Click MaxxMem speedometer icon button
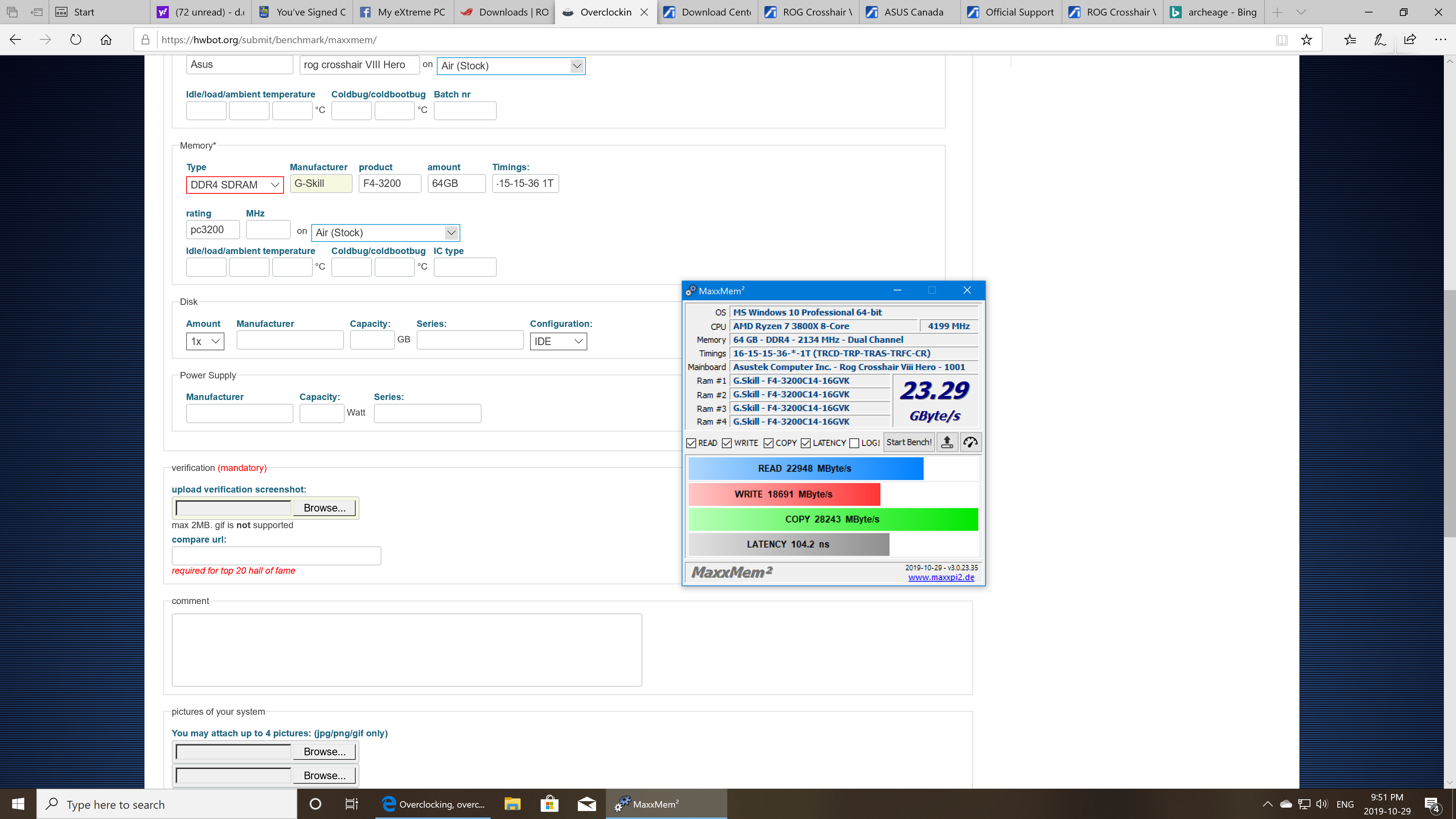Image resolution: width=1456 pixels, height=819 pixels. [971, 442]
